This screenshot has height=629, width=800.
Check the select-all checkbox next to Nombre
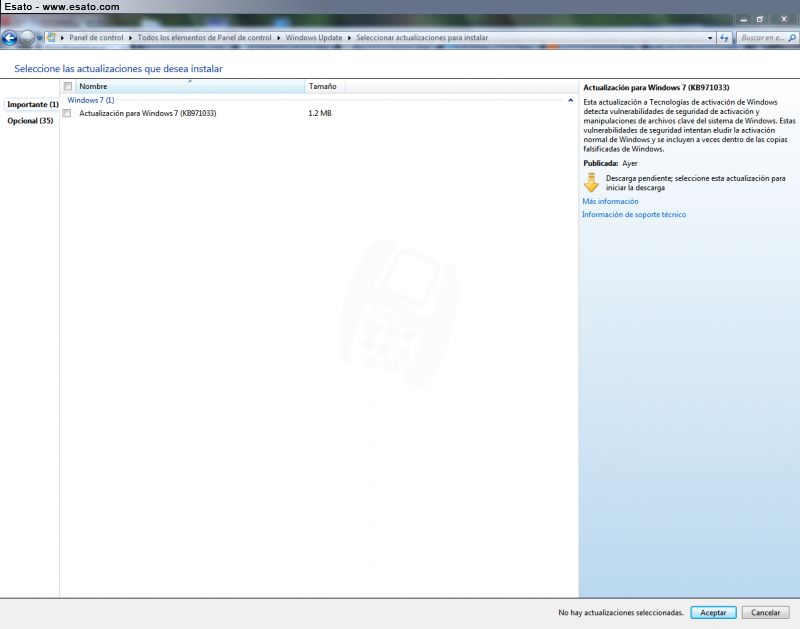pos(68,86)
